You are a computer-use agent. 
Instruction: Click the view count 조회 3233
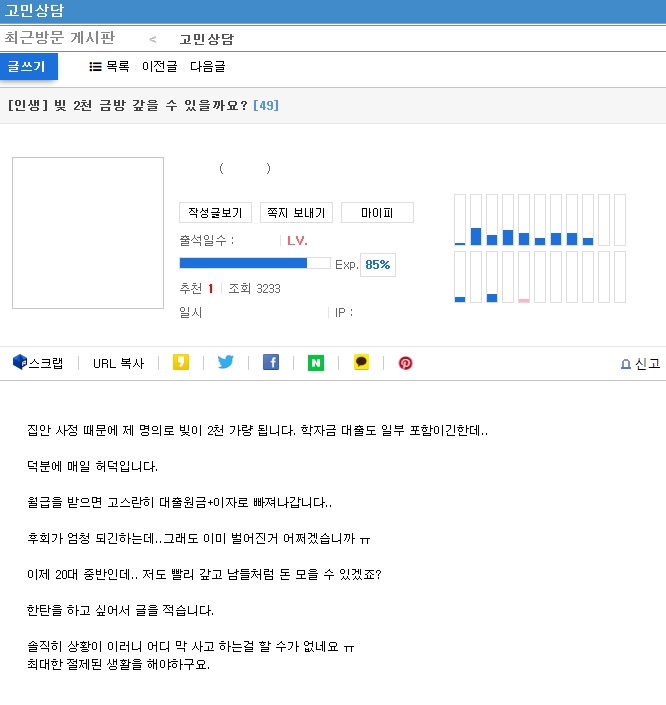click(255, 288)
